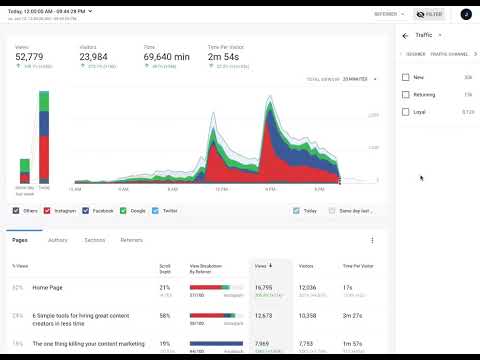Sort by View Distribution By Referrer column
This screenshot has width=480, height=360.
[206, 269]
